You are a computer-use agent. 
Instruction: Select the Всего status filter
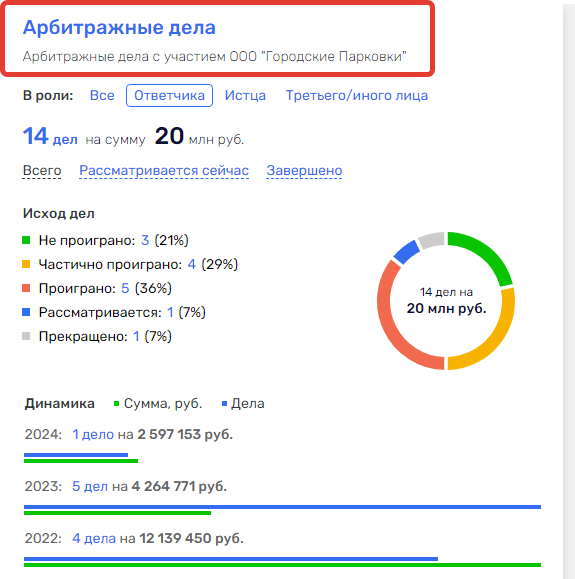42,170
